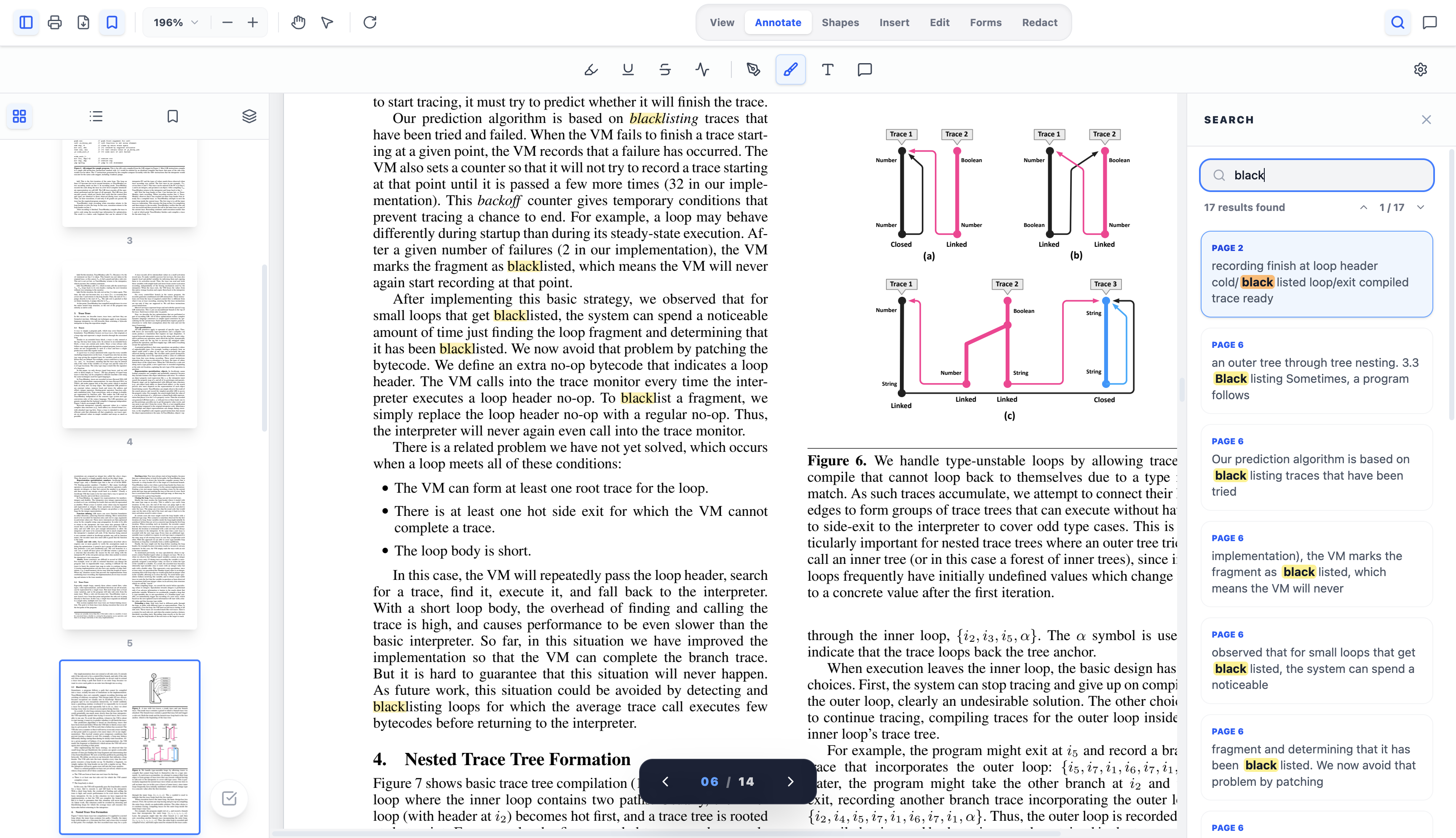
Task: Toggle the left sidebar panel icon
Action: pos(26,22)
